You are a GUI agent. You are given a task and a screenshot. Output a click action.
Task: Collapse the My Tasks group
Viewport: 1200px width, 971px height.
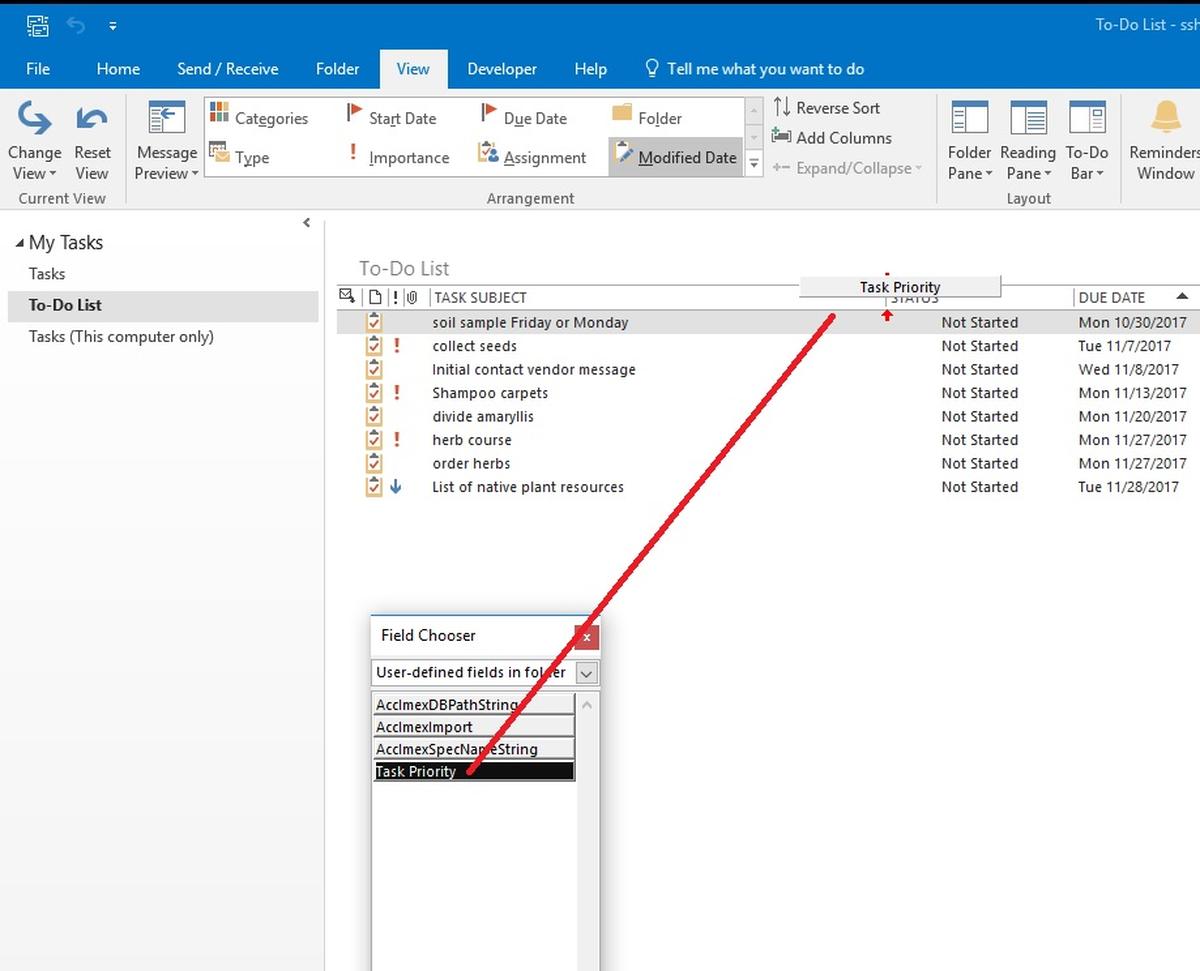pos(19,243)
